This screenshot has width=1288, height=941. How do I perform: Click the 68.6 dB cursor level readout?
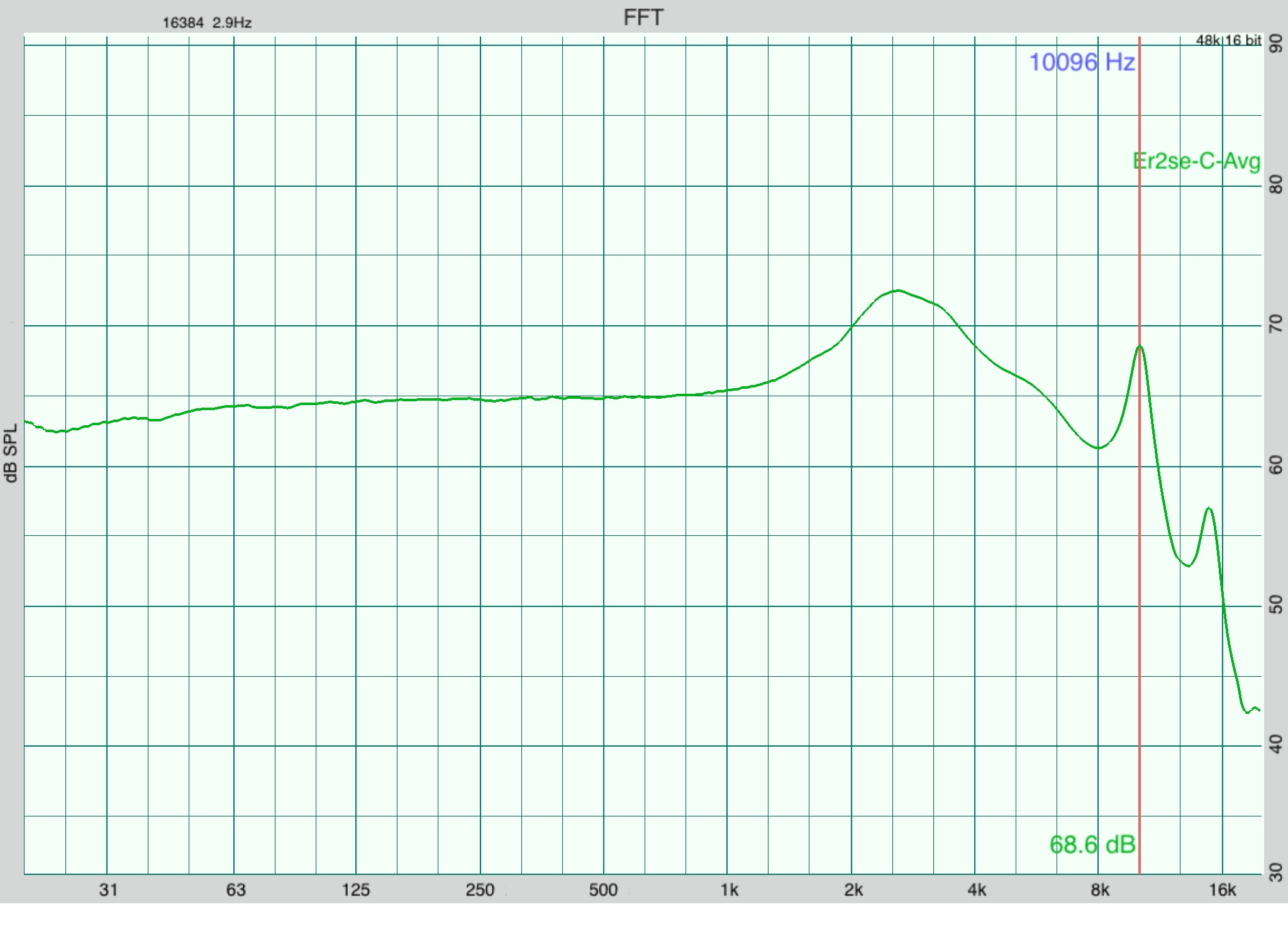tap(1092, 844)
